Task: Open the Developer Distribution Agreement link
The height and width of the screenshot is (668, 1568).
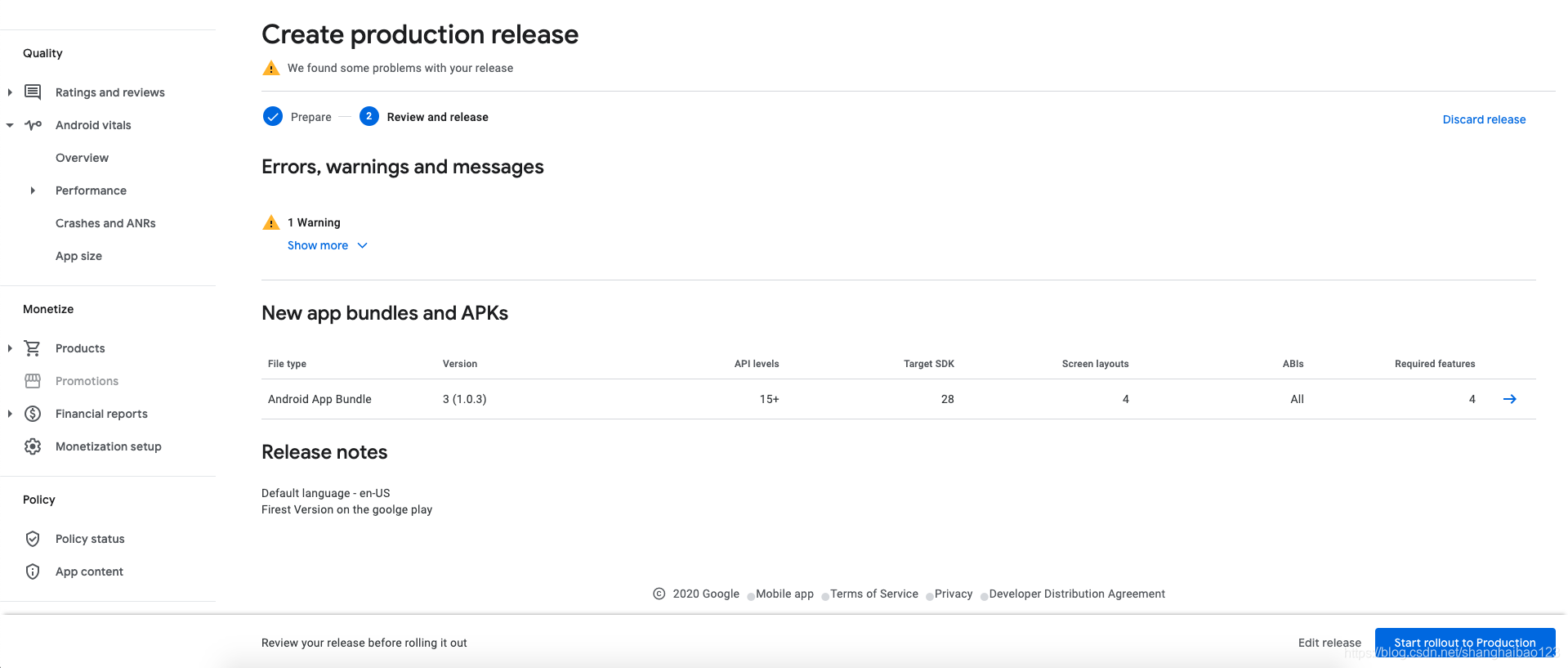Action: pos(1077,594)
